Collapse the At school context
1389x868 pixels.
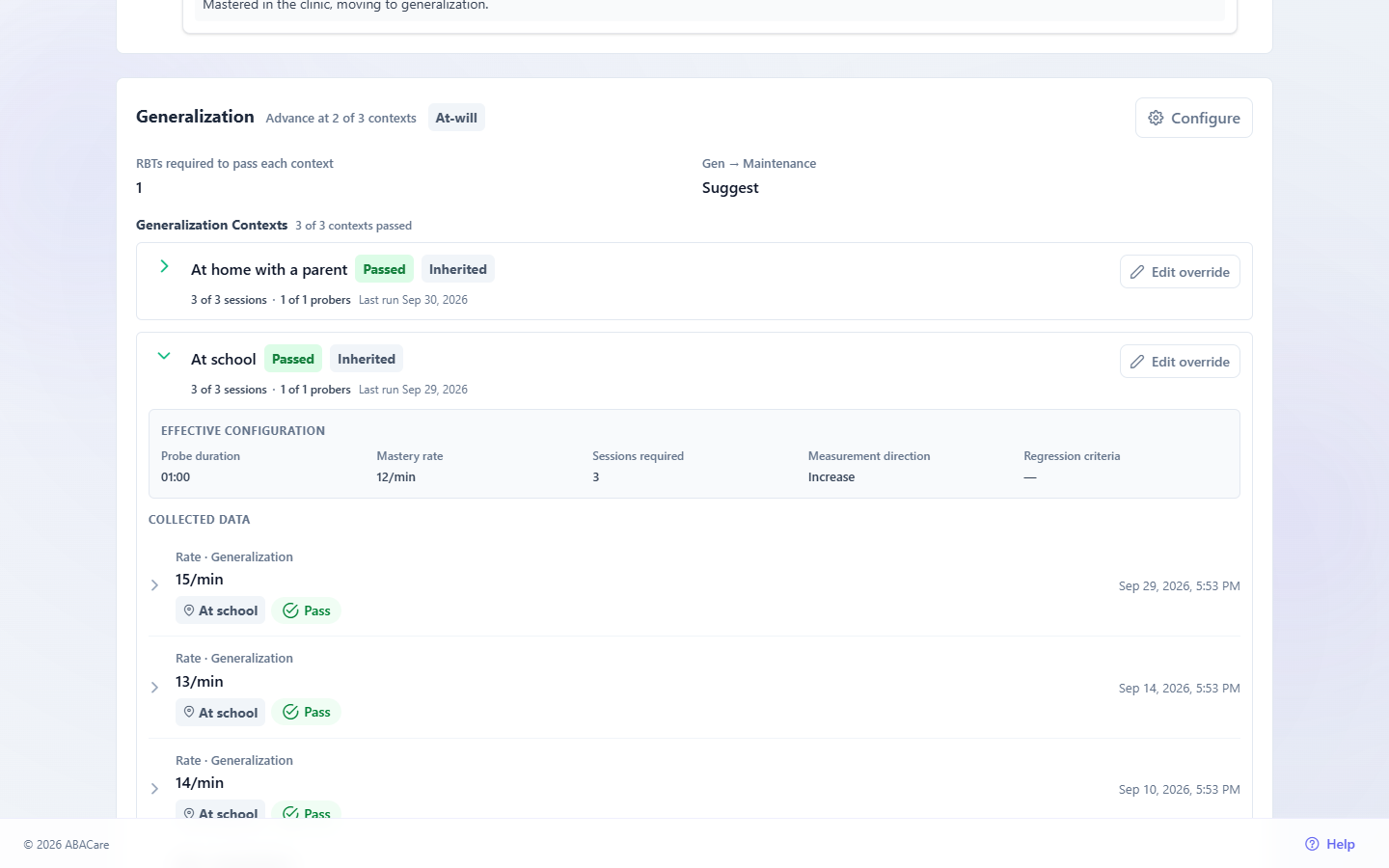click(x=164, y=356)
